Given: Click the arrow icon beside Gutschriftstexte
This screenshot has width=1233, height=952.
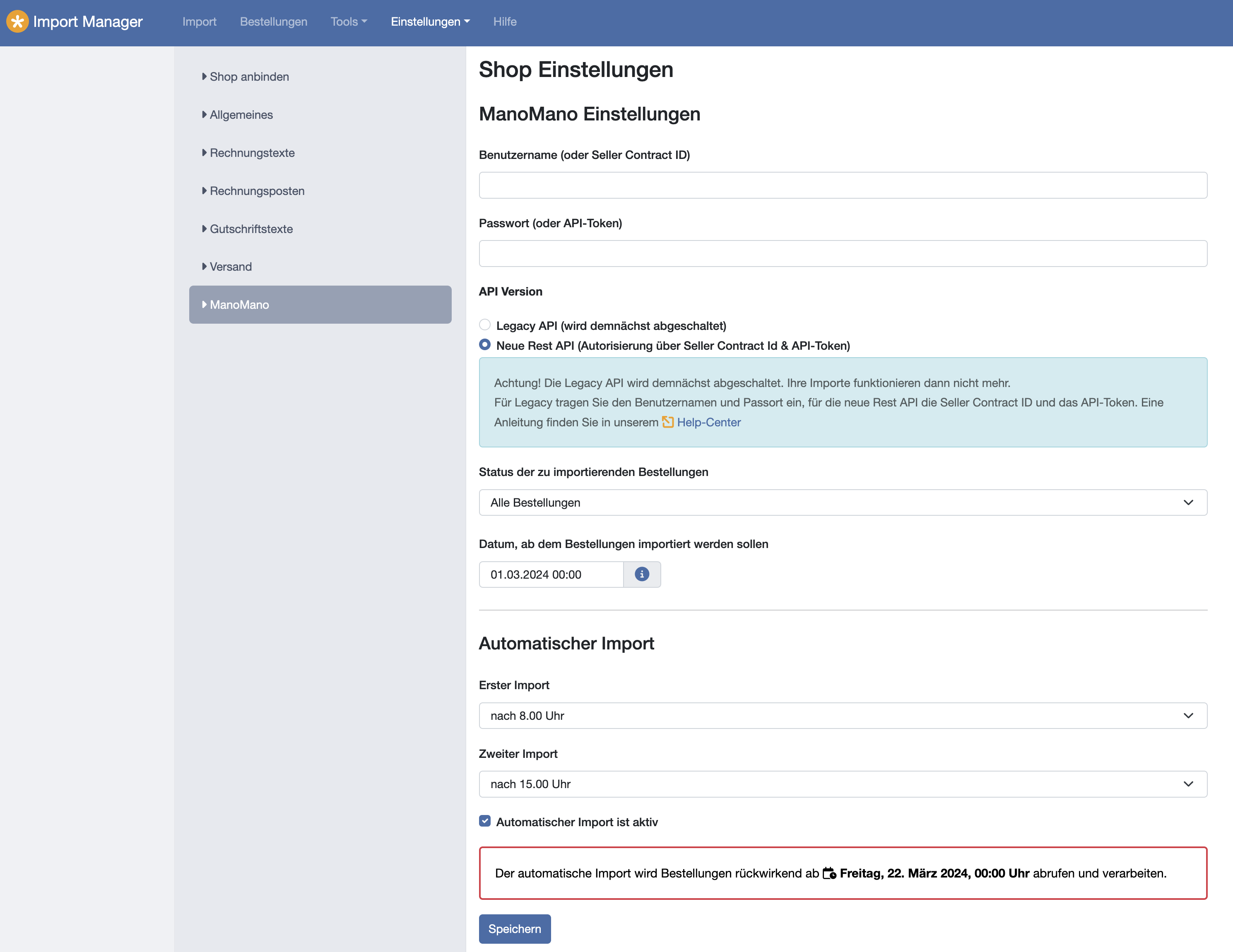Looking at the screenshot, I should pos(205,228).
